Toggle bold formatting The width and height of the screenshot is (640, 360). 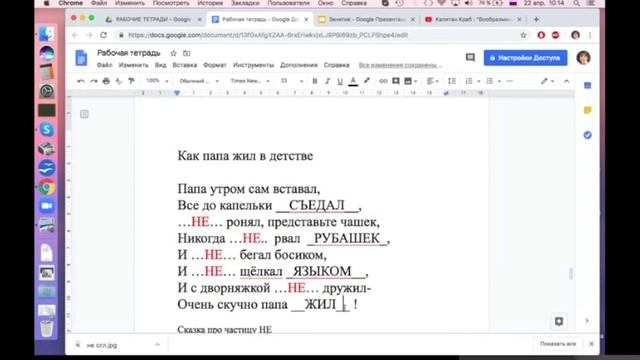315,81
